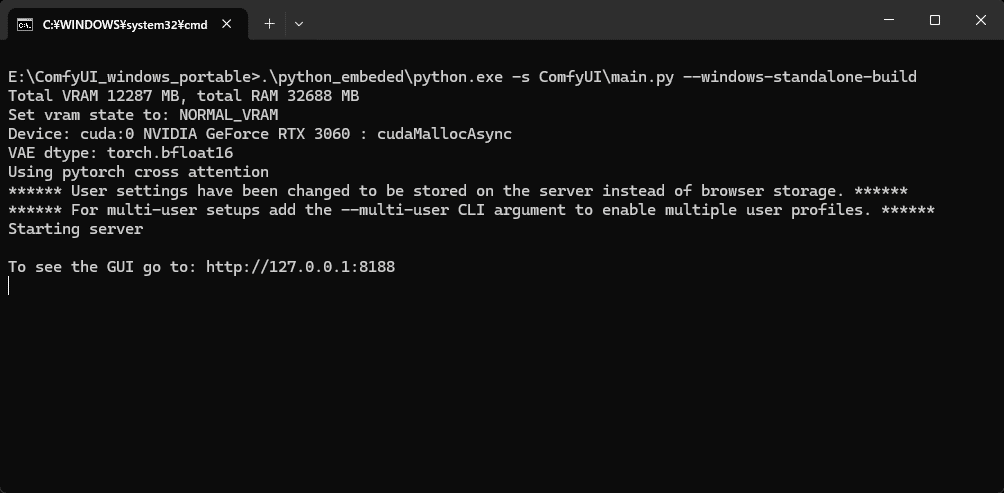Click the Total VRAM 12287 MB line
Image resolution: width=1004 pixels, height=493 pixels.
pos(183,97)
